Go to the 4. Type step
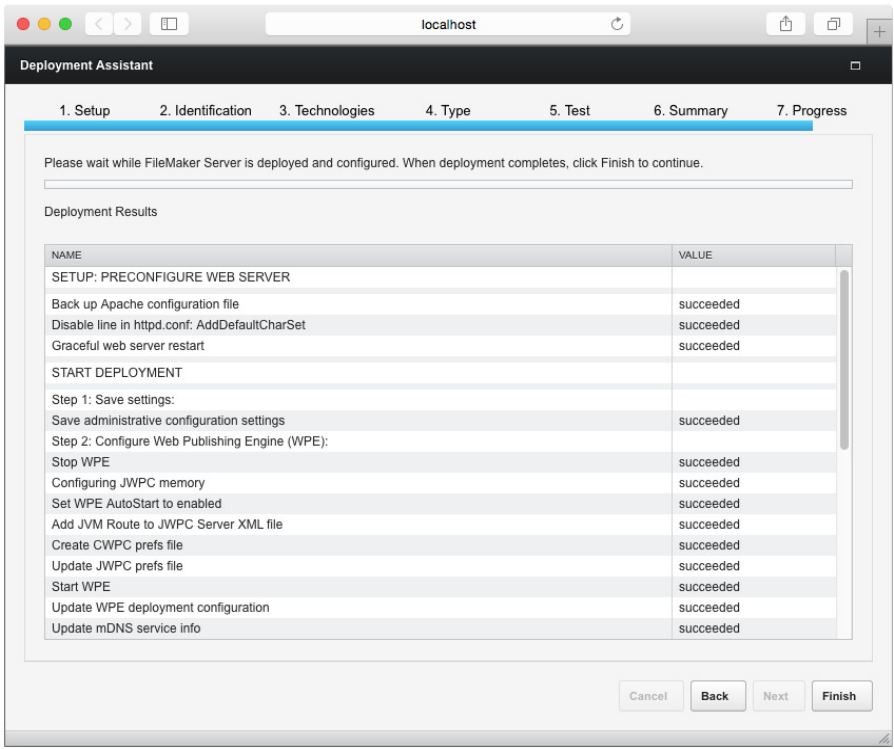 coord(448,111)
